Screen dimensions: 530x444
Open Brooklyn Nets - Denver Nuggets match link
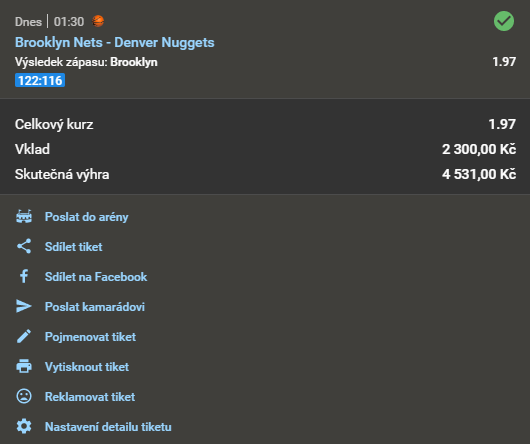[x=115, y=43]
